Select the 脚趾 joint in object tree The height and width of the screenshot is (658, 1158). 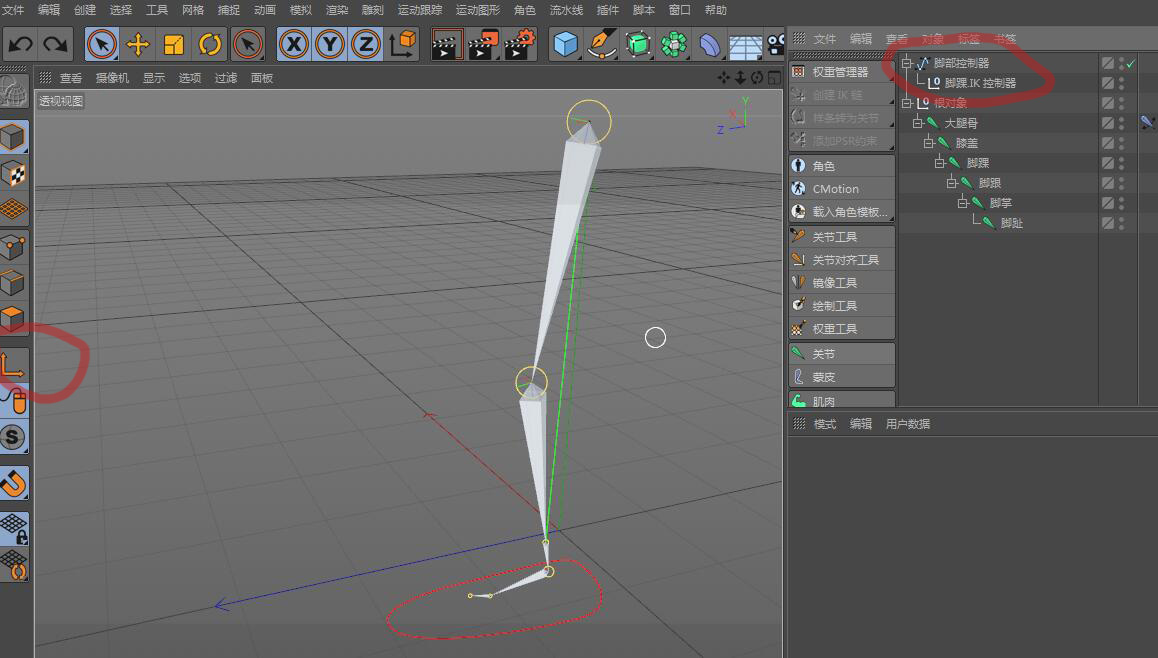[x=1012, y=223]
